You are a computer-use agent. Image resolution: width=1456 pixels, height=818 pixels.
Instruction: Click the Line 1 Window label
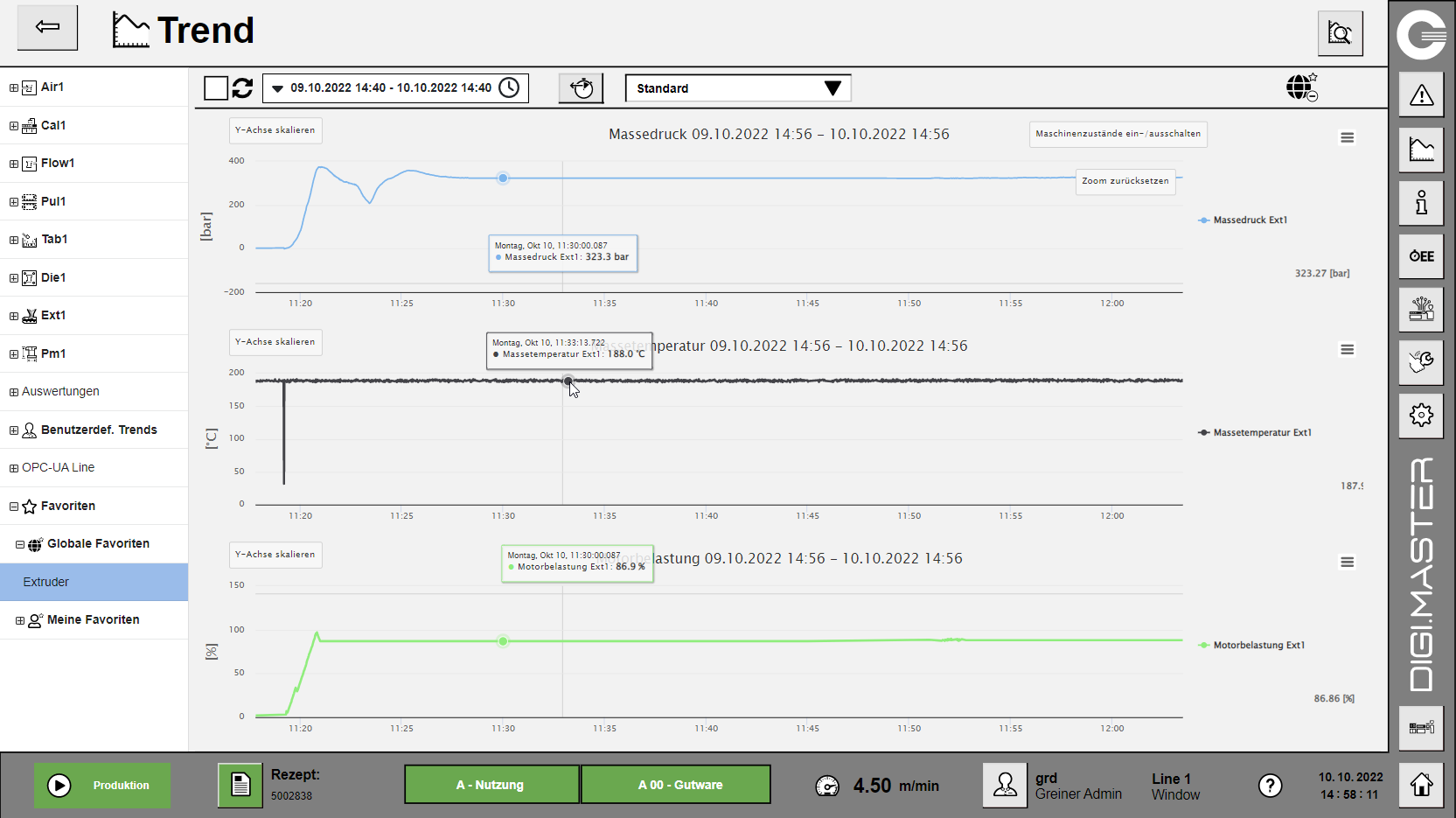tap(1175, 787)
